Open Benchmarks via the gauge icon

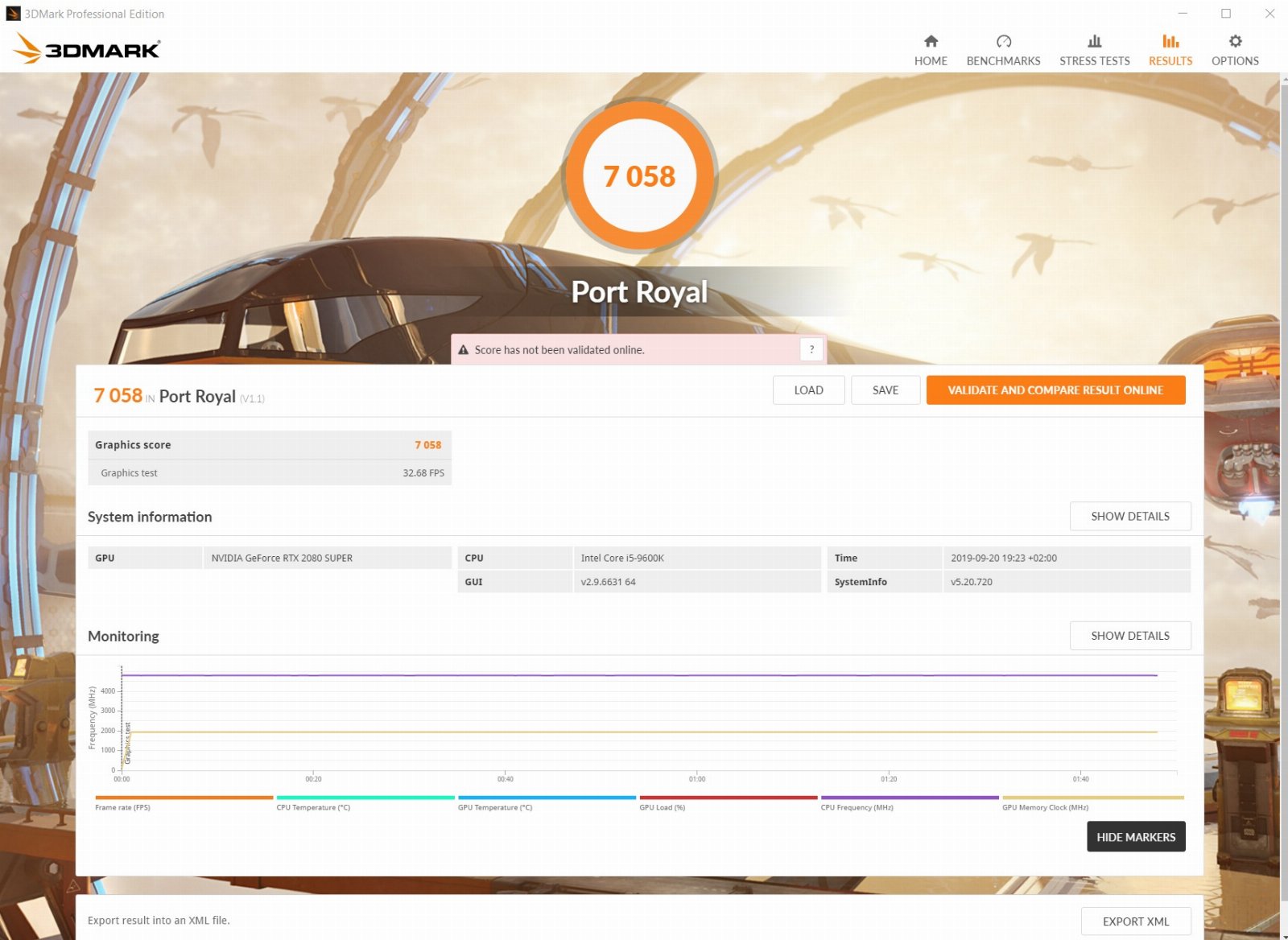pyautogui.click(x=1003, y=41)
